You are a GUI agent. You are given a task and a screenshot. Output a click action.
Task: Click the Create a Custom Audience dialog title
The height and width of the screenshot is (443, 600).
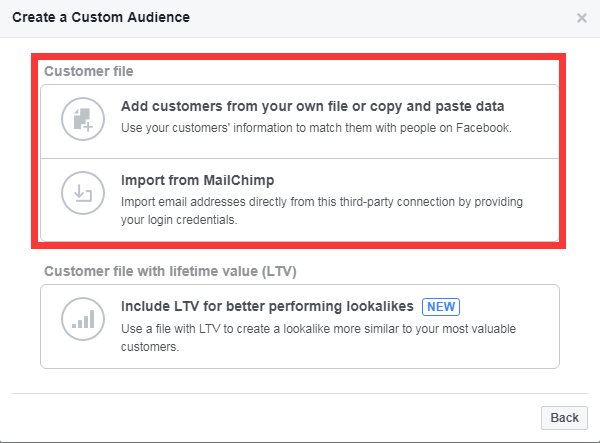[x=101, y=17]
